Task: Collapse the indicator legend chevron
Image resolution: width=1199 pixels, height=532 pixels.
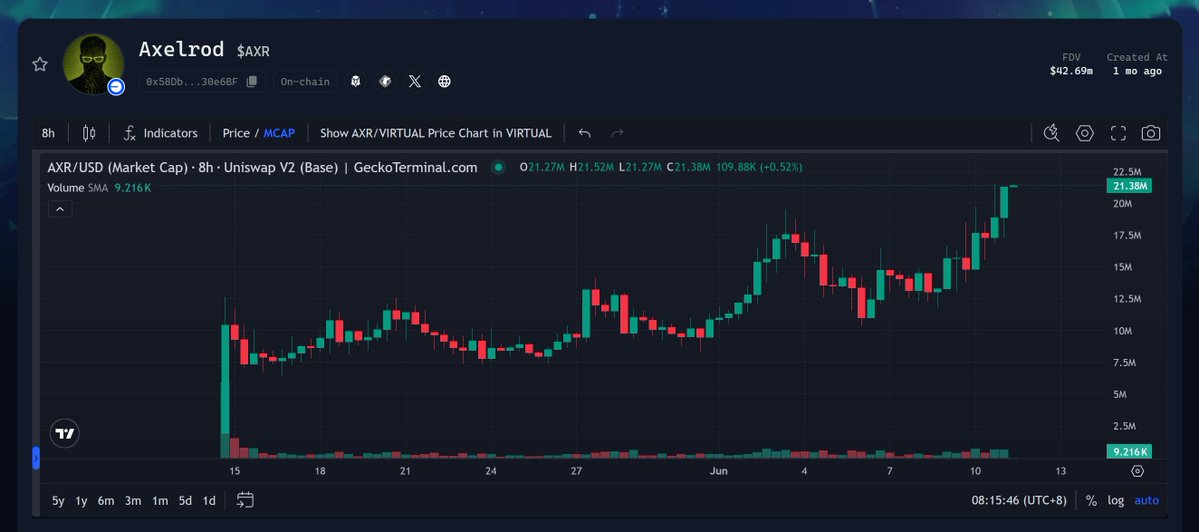Action: pos(60,209)
